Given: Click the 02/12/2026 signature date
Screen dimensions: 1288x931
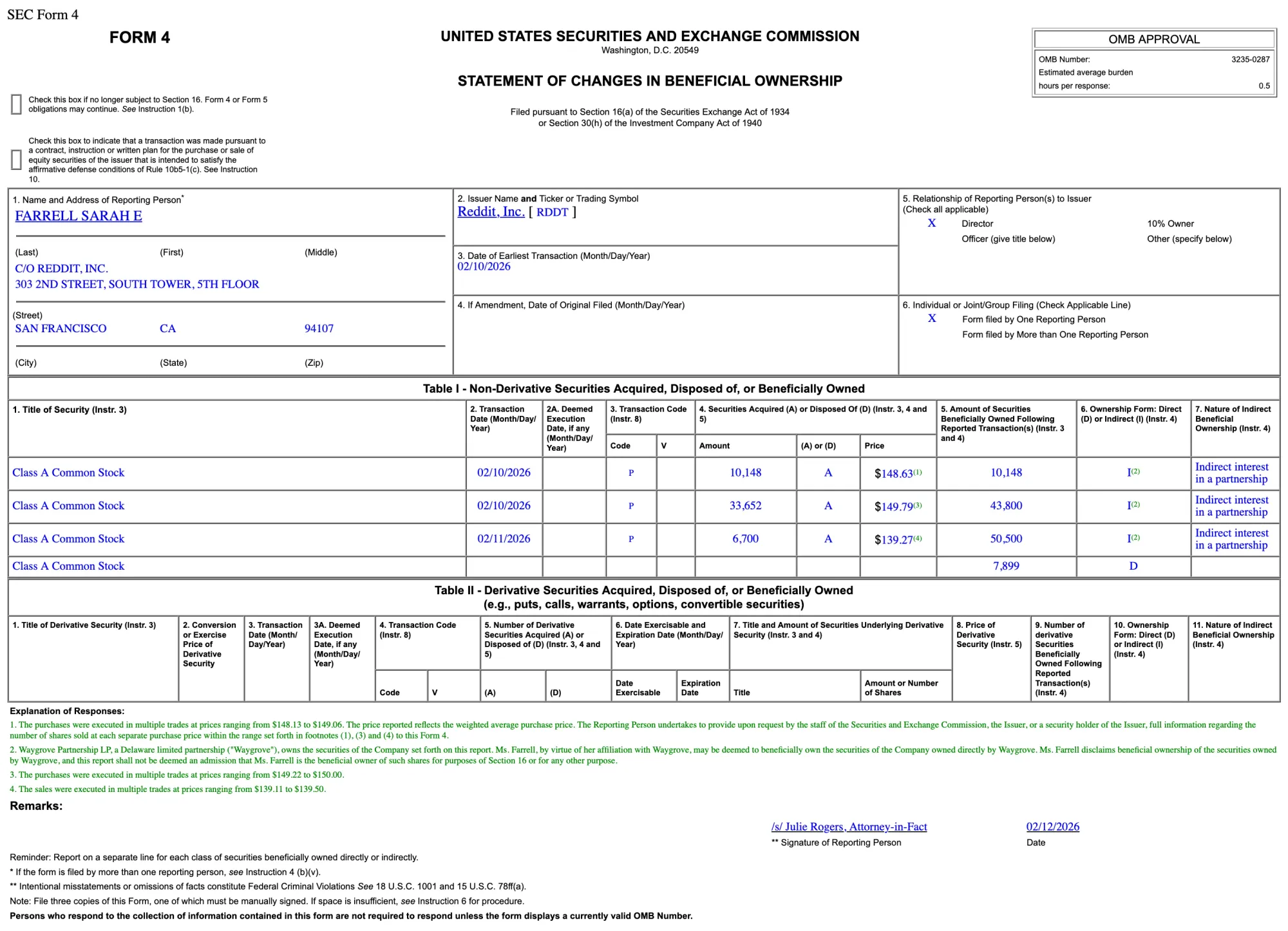Looking at the screenshot, I should pos(1052,827).
